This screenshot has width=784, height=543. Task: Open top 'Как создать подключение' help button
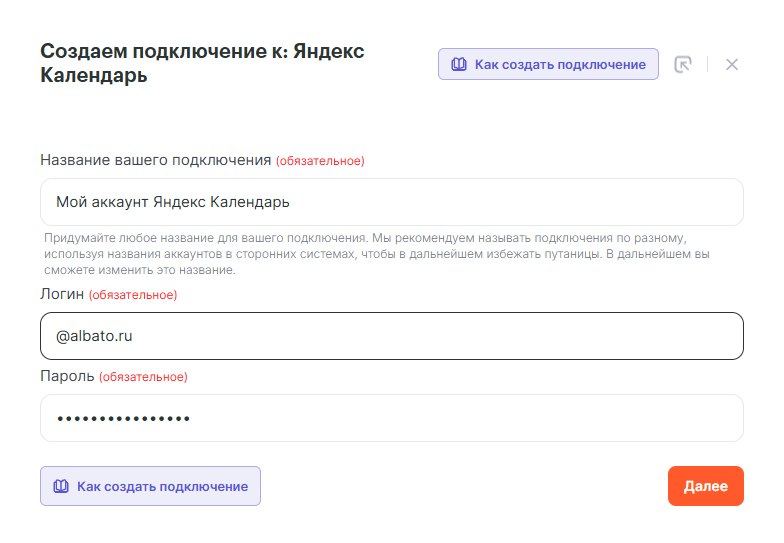[x=548, y=64]
